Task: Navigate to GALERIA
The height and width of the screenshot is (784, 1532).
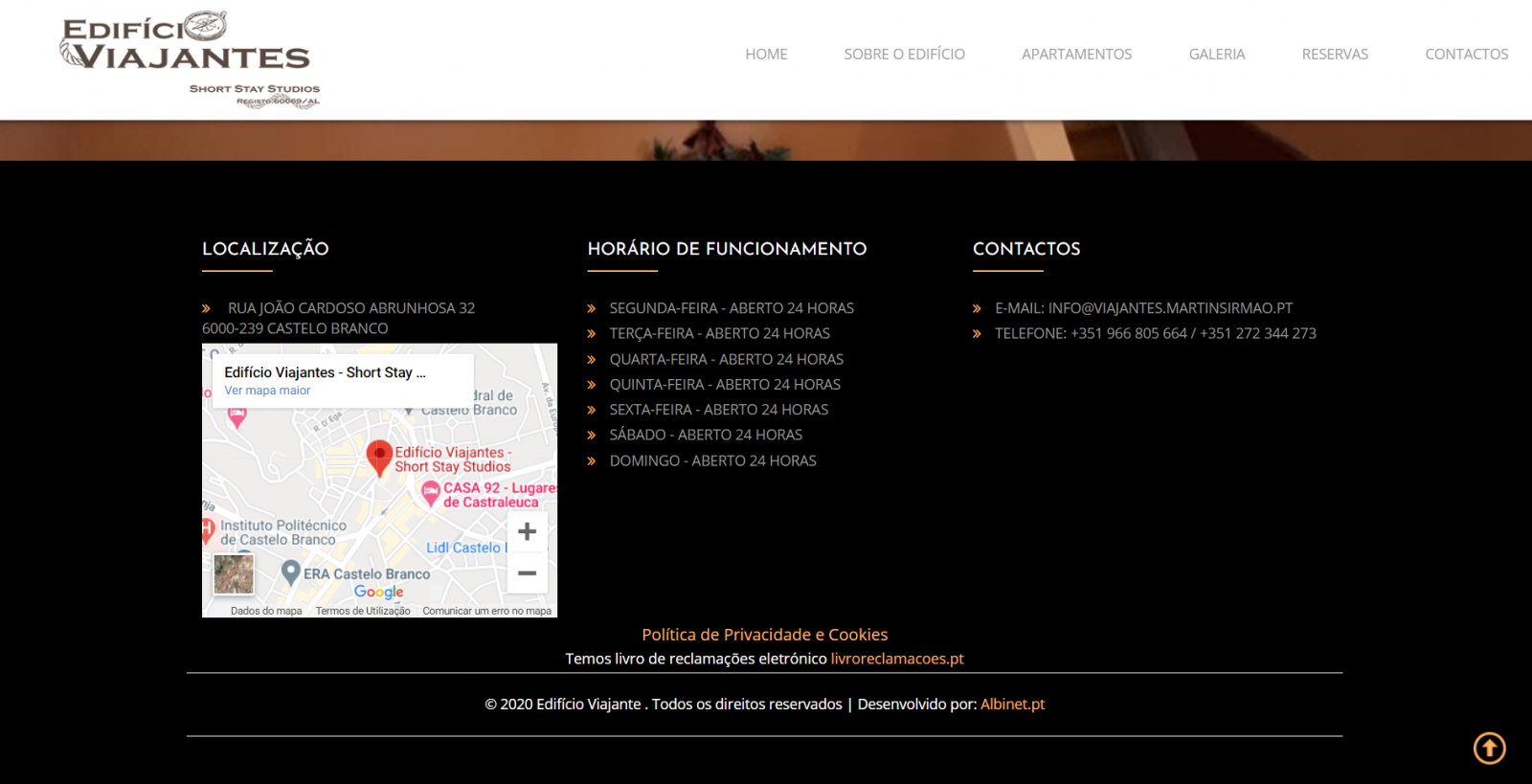Action: (1216, 55)
